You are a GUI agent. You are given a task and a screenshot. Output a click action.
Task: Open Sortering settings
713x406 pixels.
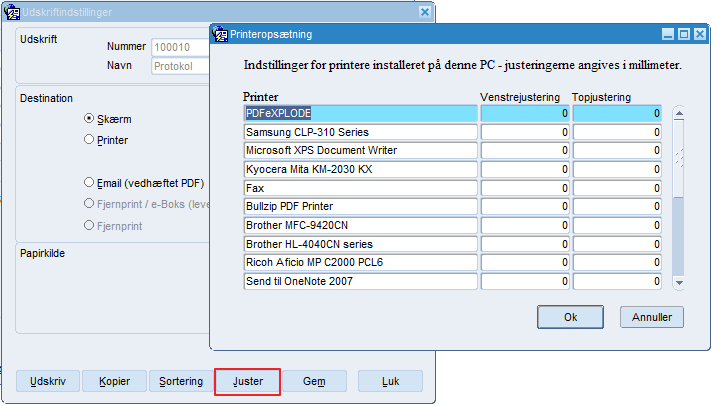click(x=181, y=381)
